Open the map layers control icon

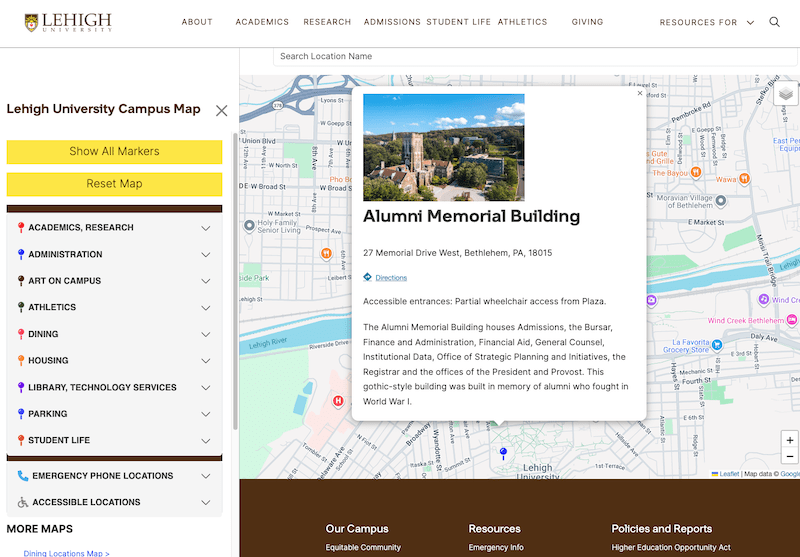[786, 94]
